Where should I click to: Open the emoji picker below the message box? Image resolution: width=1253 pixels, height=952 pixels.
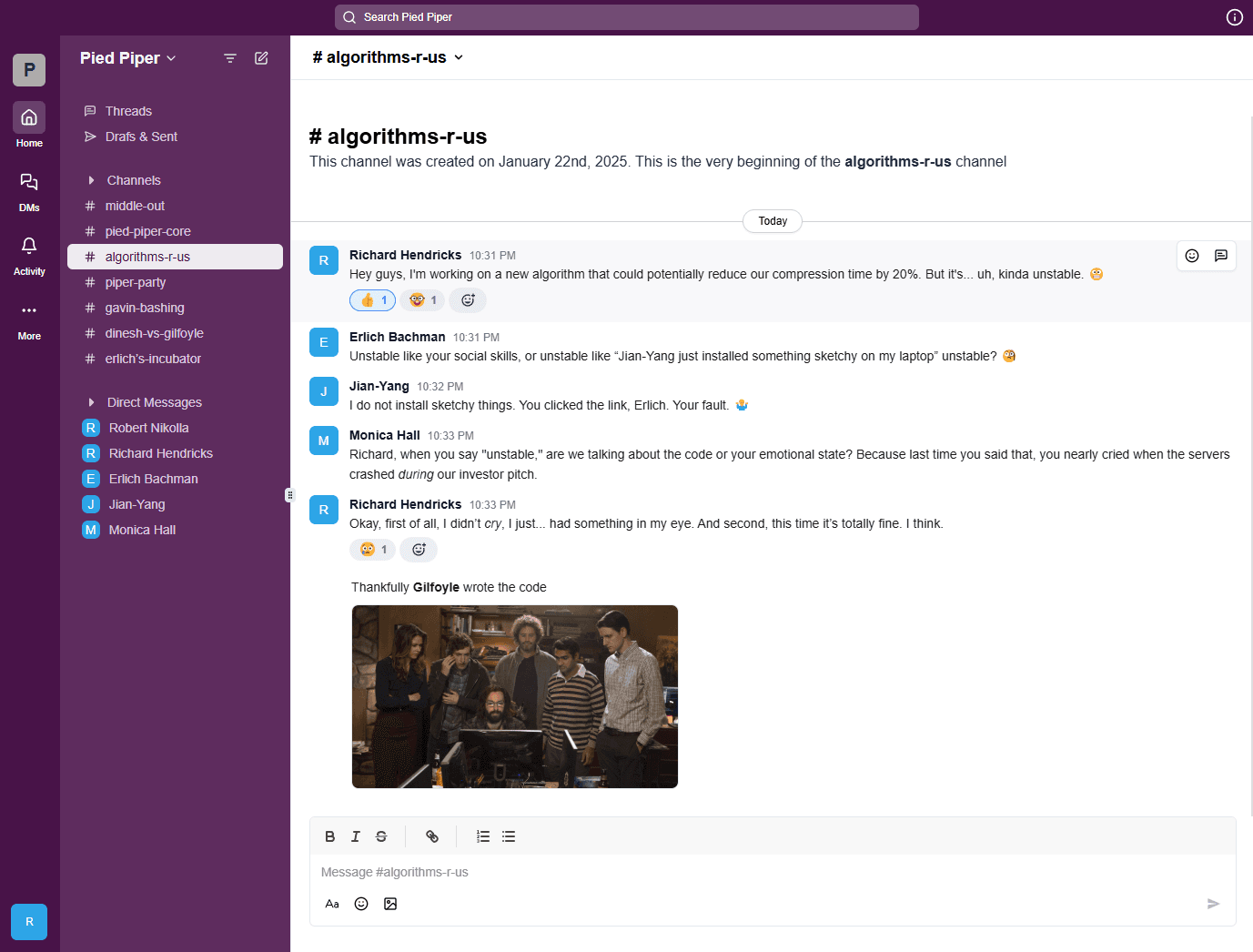click(x=361, y=904)
